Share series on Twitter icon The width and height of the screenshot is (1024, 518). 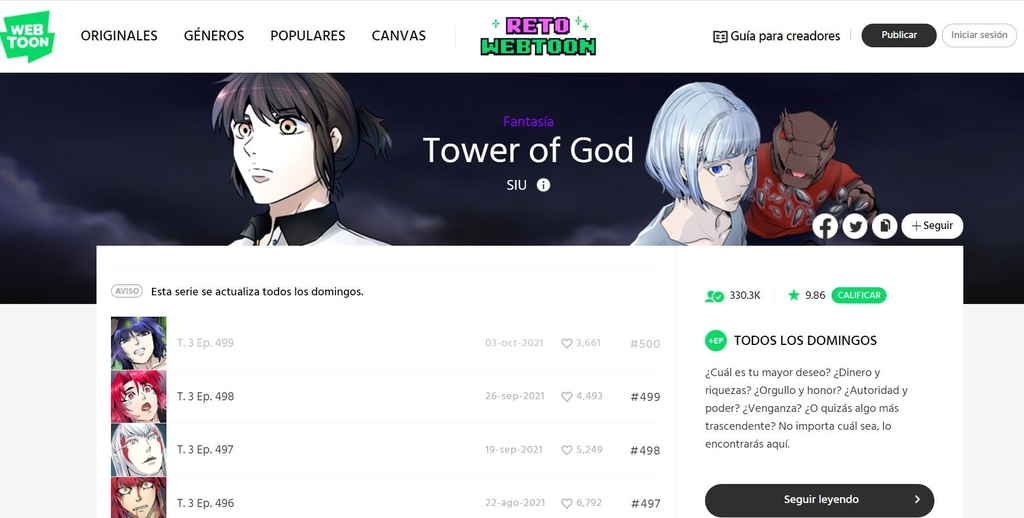855,226
